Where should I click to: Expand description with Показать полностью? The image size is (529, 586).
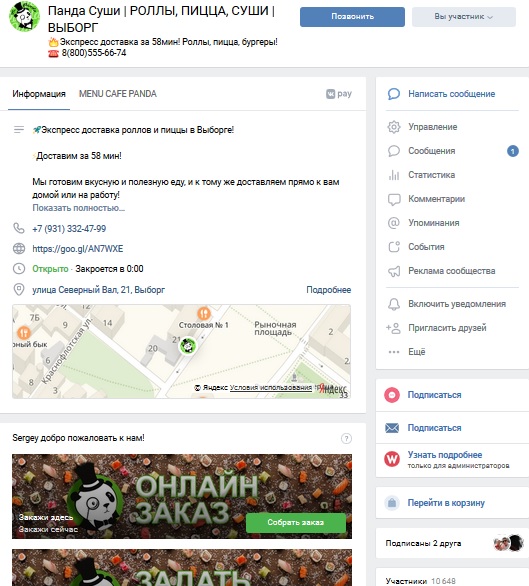pyautogui.click(x=79, y=208)
